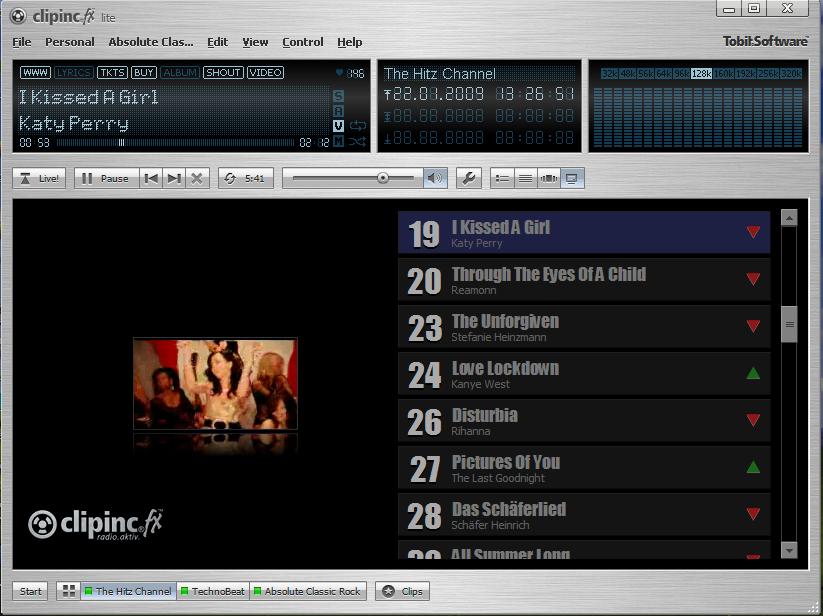This screenshot has width=823, height=616.
Task: Select the 64k bitrate
Action: [664, 73]
